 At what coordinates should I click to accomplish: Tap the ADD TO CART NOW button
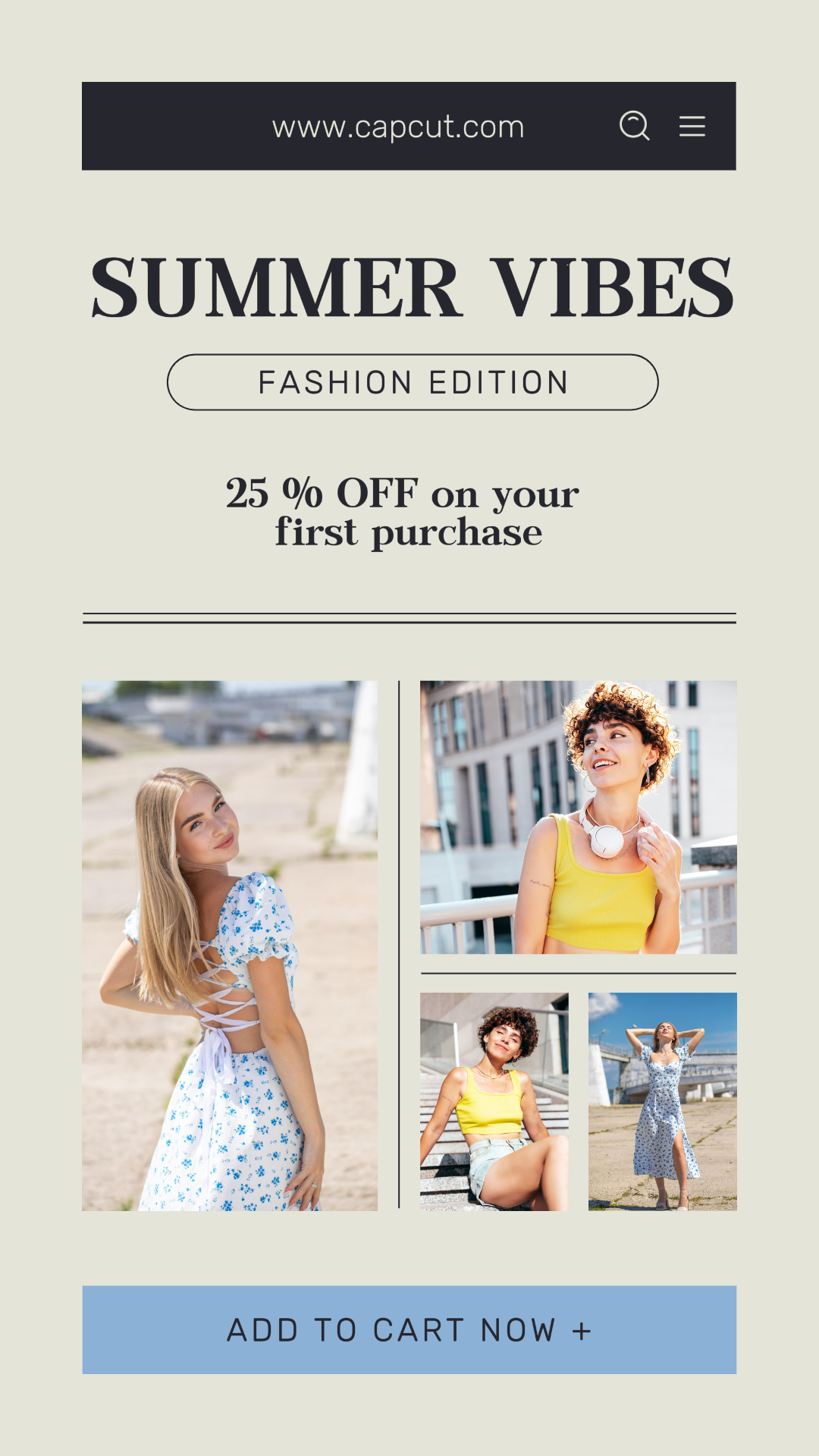409,1329
